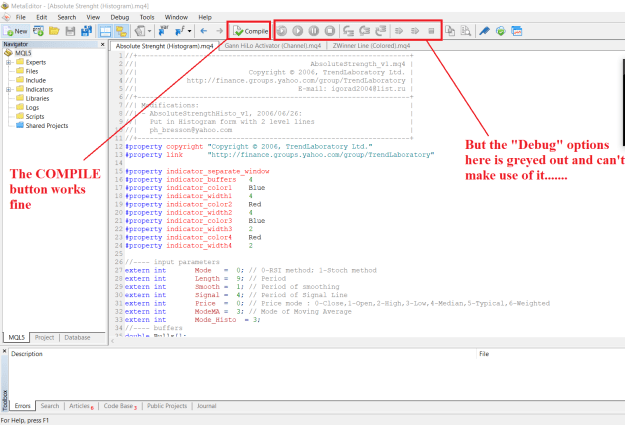Switch Navigator to the Database tab
625x425 pixels.
point(77,338)
